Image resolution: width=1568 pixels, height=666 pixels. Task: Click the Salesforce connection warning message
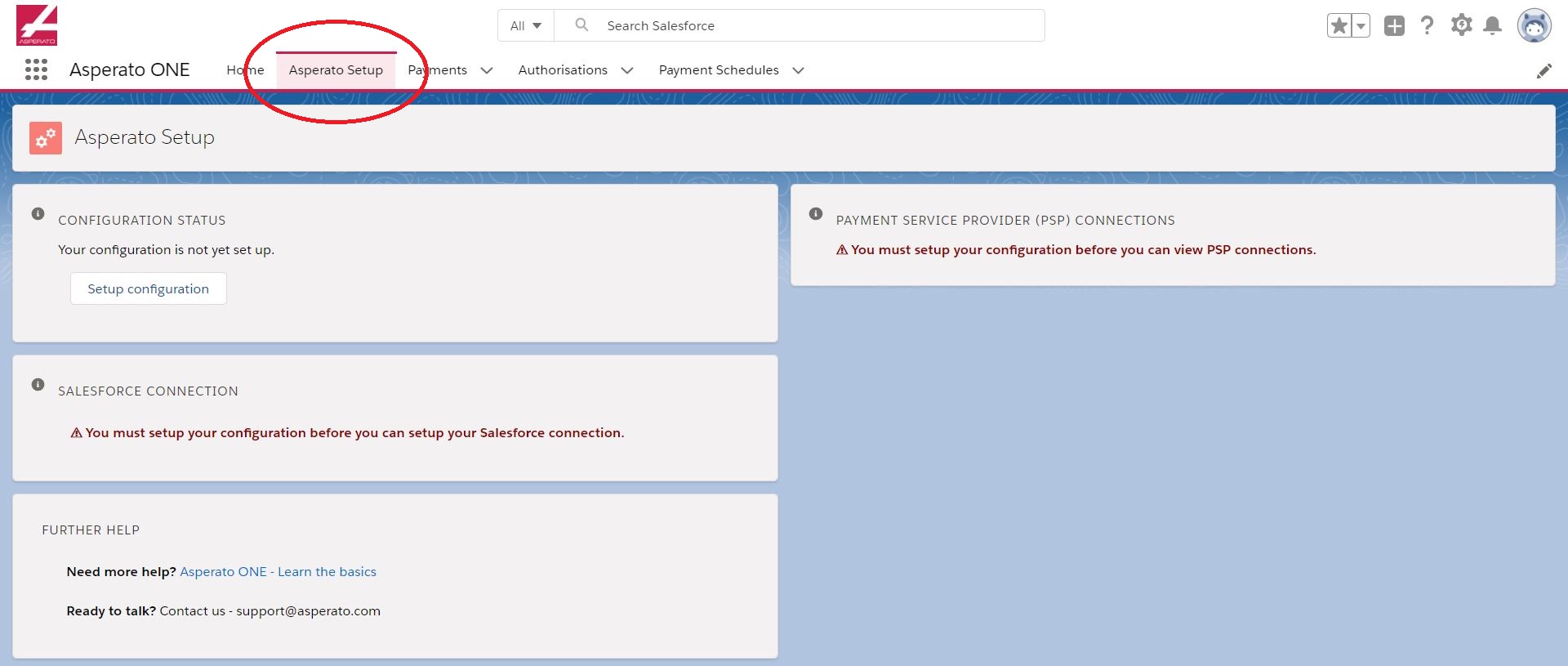[x=347, y=433]
